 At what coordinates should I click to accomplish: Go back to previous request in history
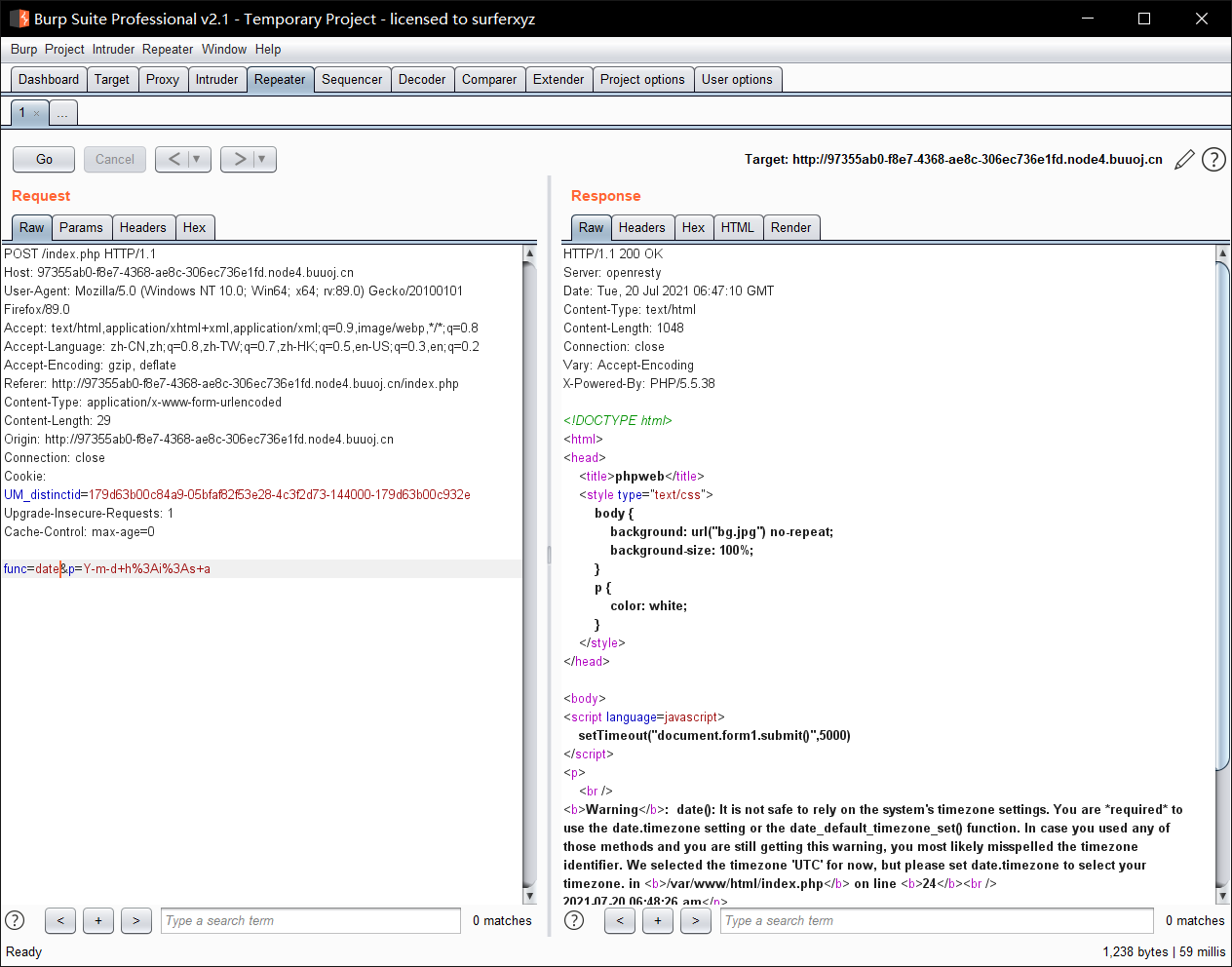(173, 159)
